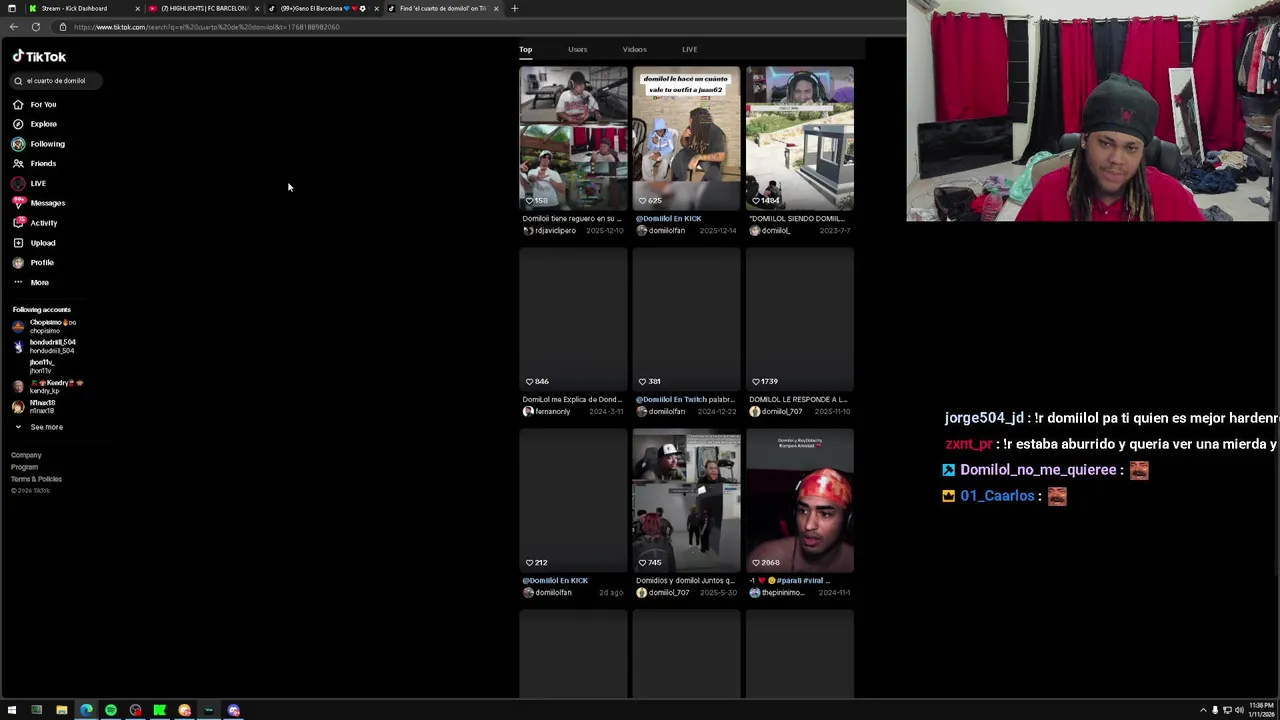Open video thumbnail with 846 likes
The width and height of the screenshot is (1280, 720).
coord(573,319)
